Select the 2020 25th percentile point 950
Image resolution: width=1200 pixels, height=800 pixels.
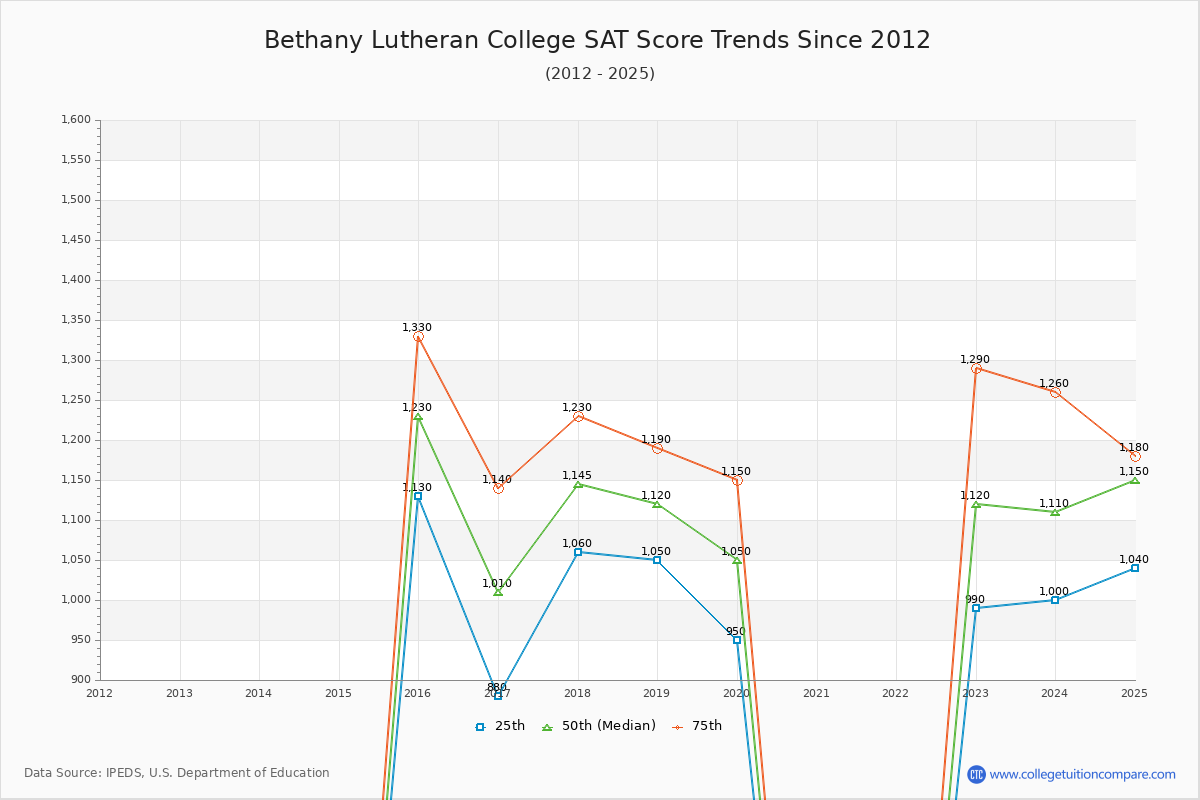(x=737, y=640)
